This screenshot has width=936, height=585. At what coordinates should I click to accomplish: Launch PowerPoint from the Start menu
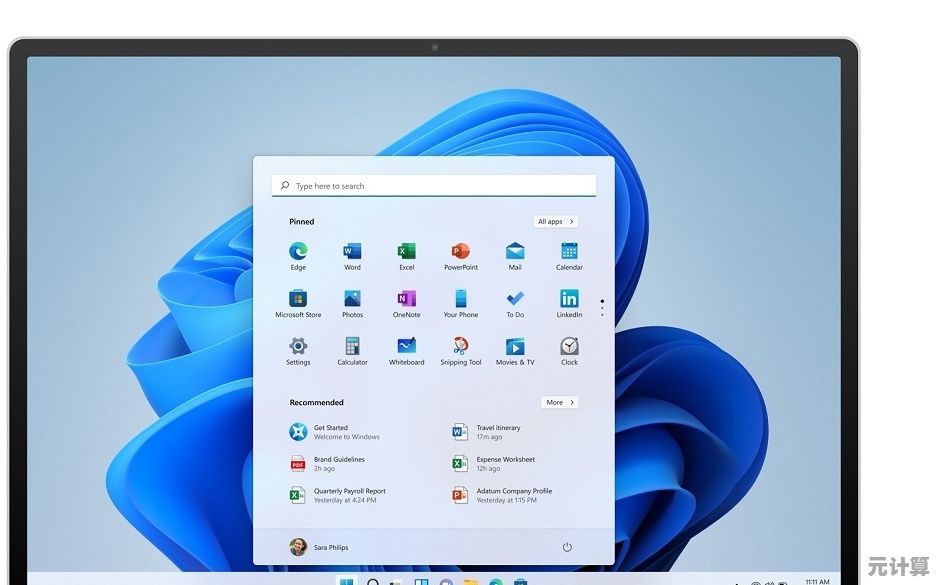pos(461,252)
